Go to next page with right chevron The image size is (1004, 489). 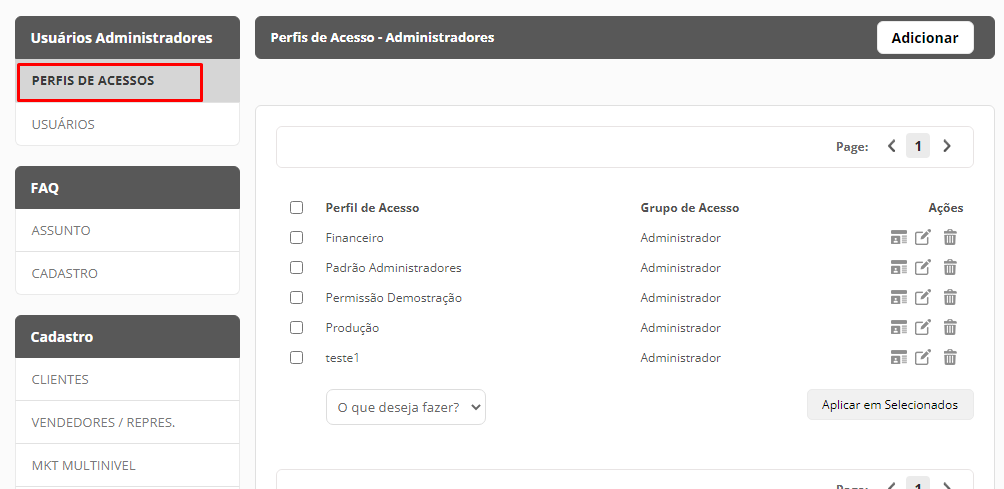[946, 147]
